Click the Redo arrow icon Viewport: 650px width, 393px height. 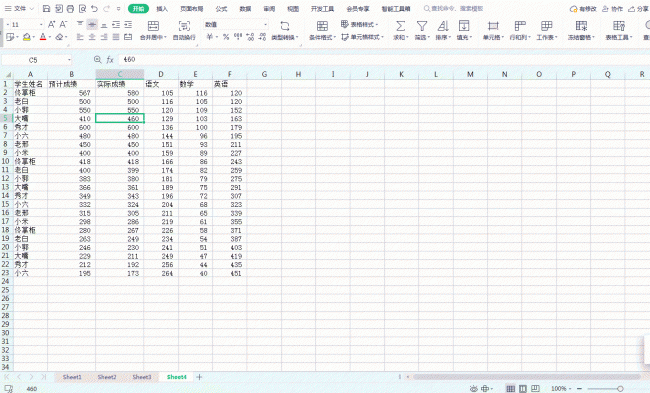tap(107, 9)
